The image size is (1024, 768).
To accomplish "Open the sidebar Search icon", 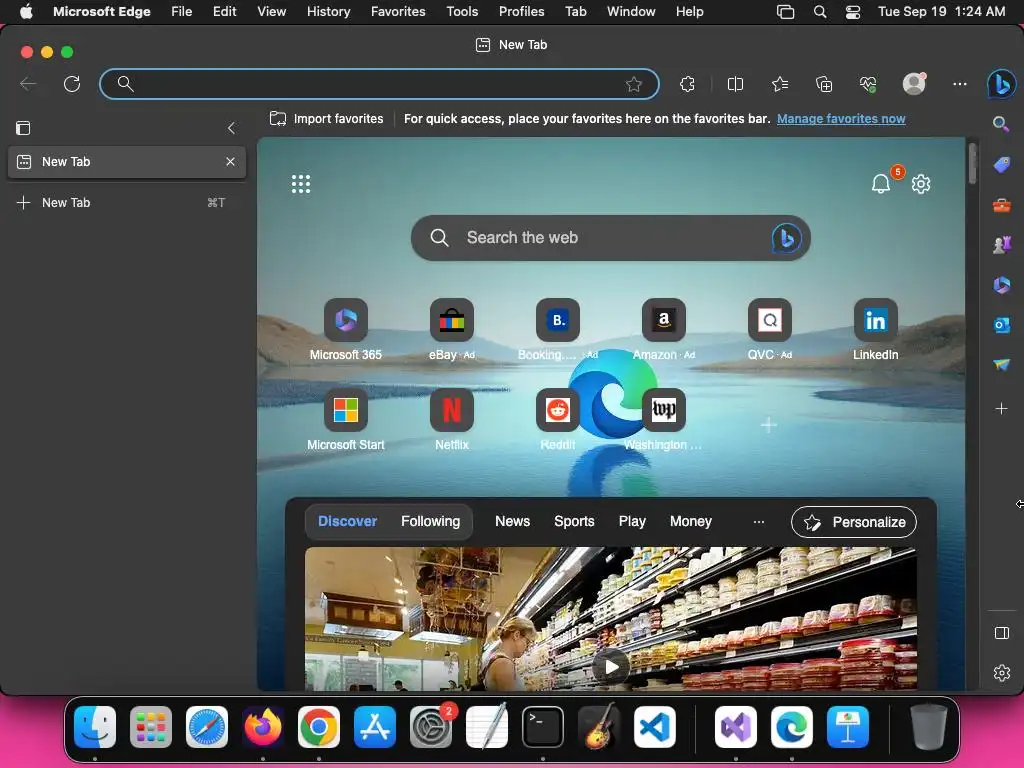I will (1001, 124).
